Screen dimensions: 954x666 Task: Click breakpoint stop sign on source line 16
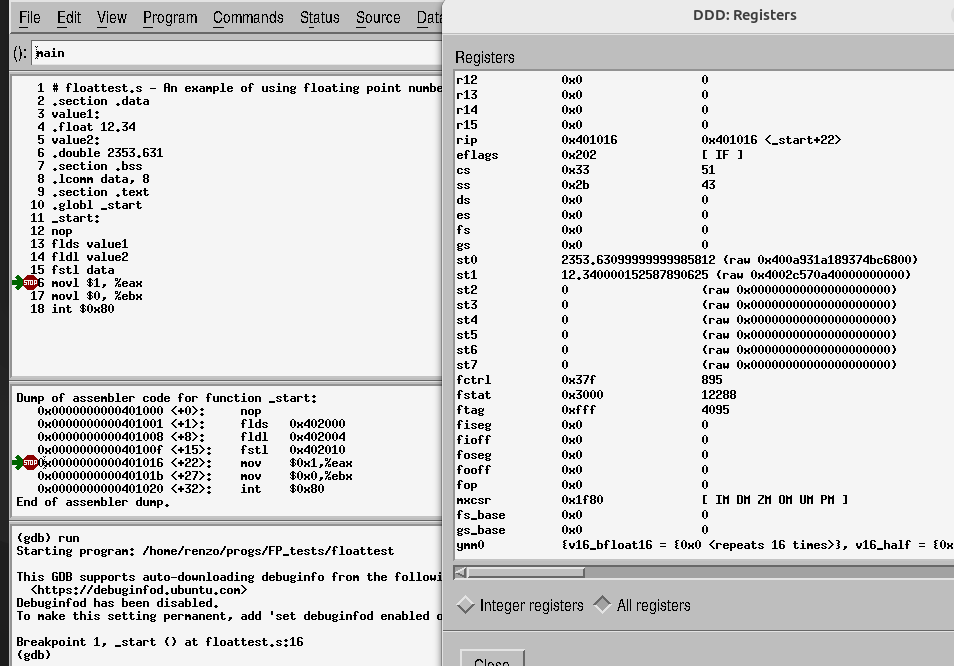click(30, 282)
